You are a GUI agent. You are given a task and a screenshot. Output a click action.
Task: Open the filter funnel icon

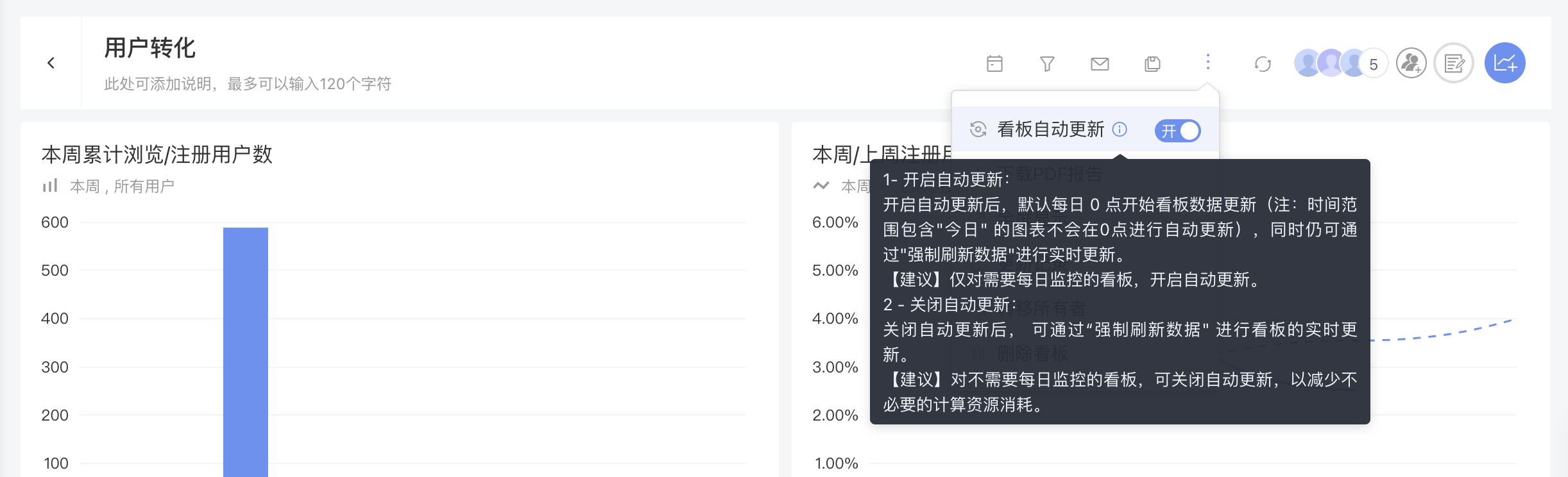(x=1047, y=63)
